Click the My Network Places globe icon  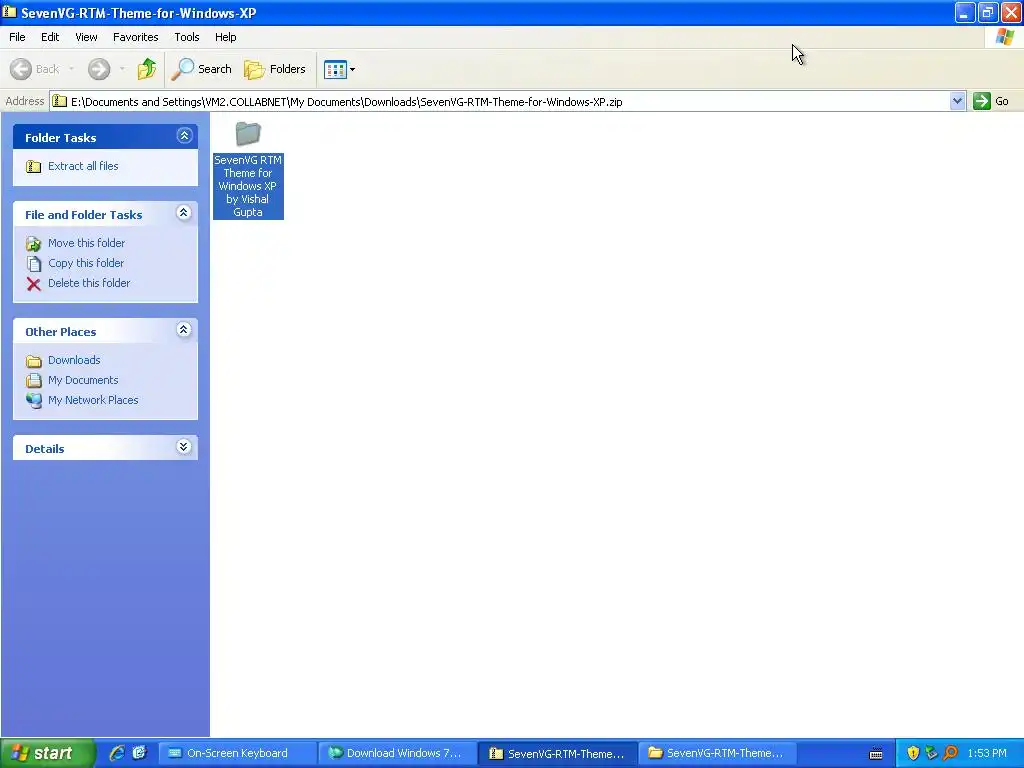tap(33, 400)
